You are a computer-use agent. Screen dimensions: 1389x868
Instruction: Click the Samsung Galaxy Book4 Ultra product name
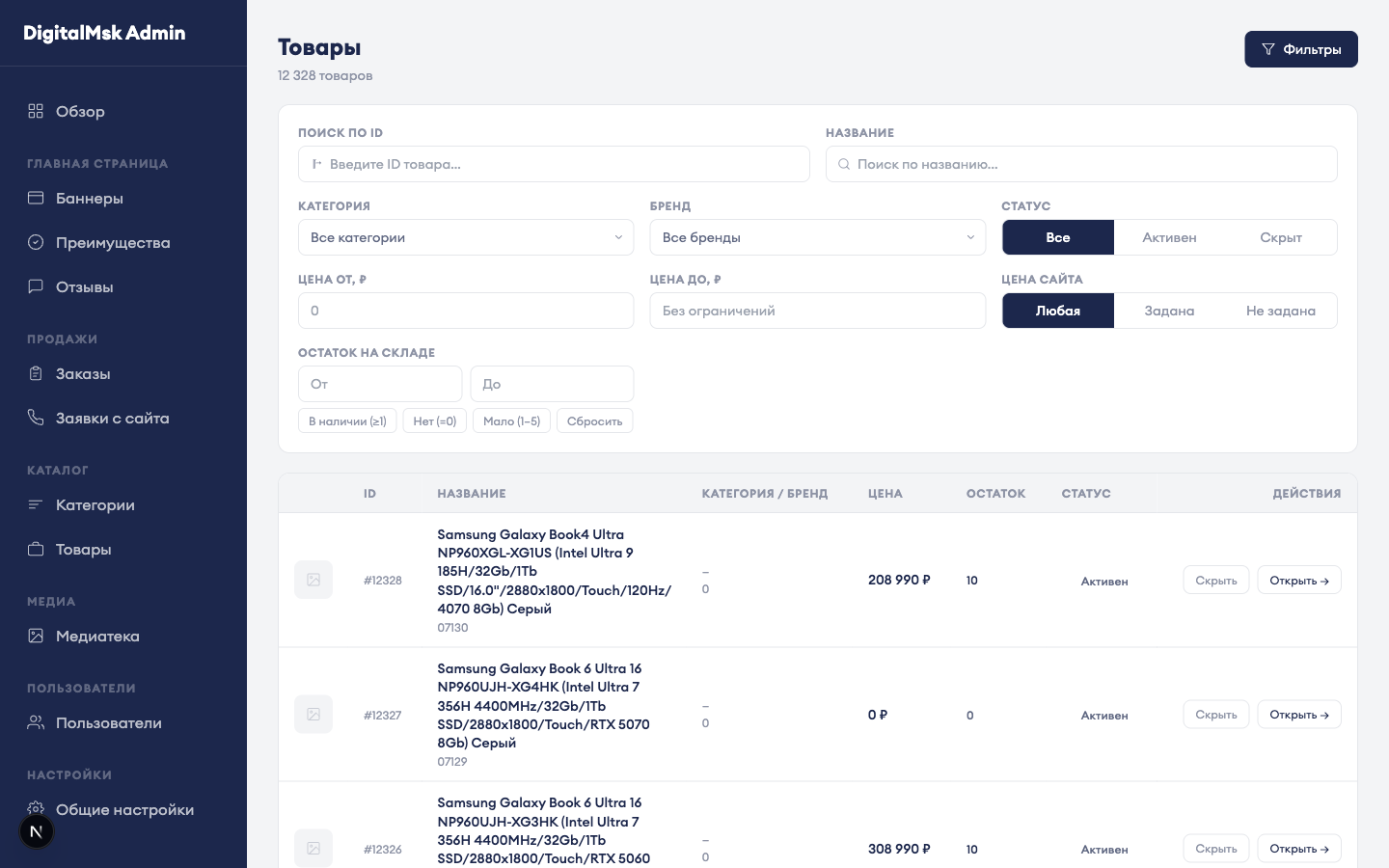[554, 571]
